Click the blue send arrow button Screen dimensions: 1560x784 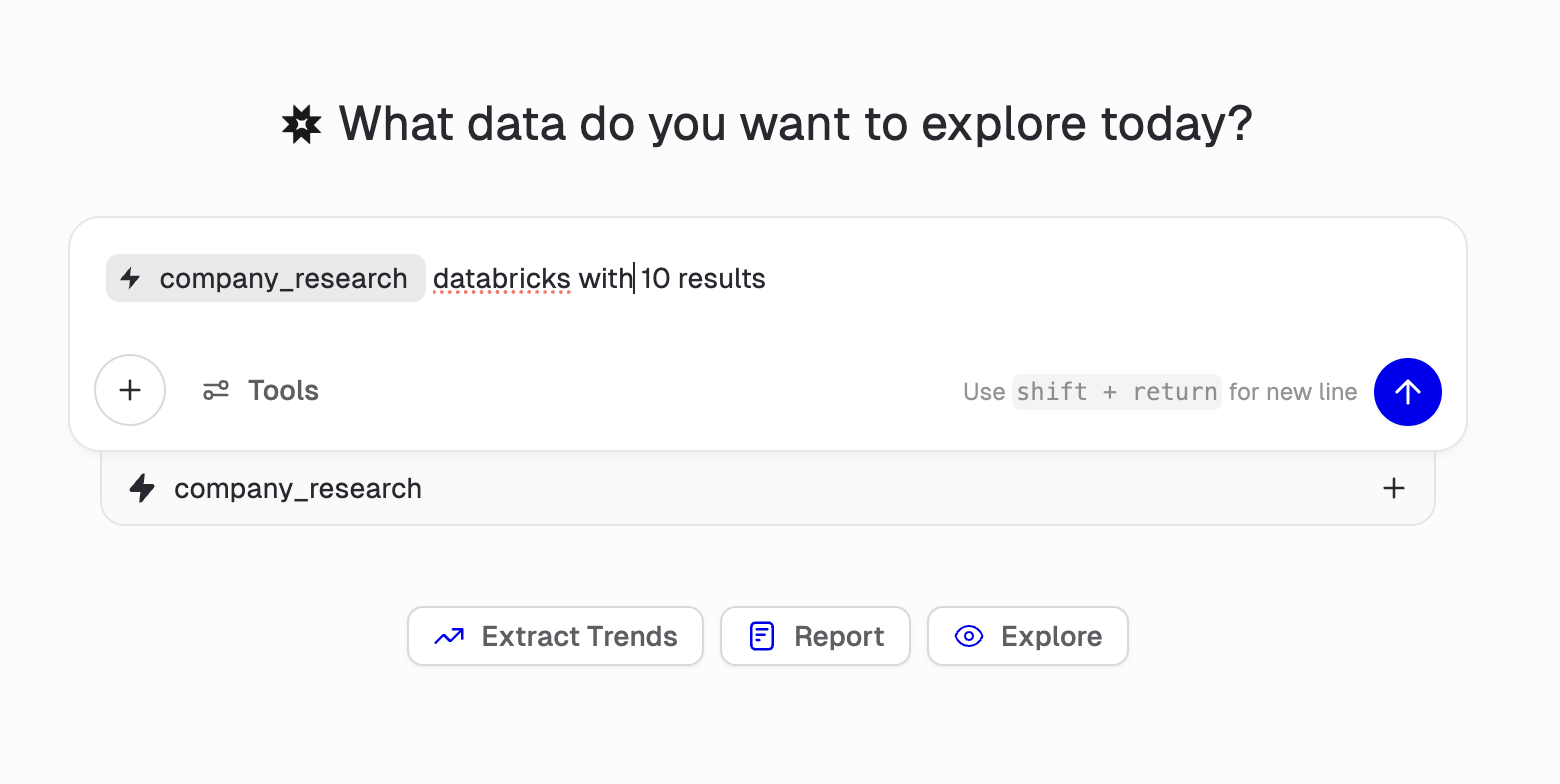coord(1407,392)
